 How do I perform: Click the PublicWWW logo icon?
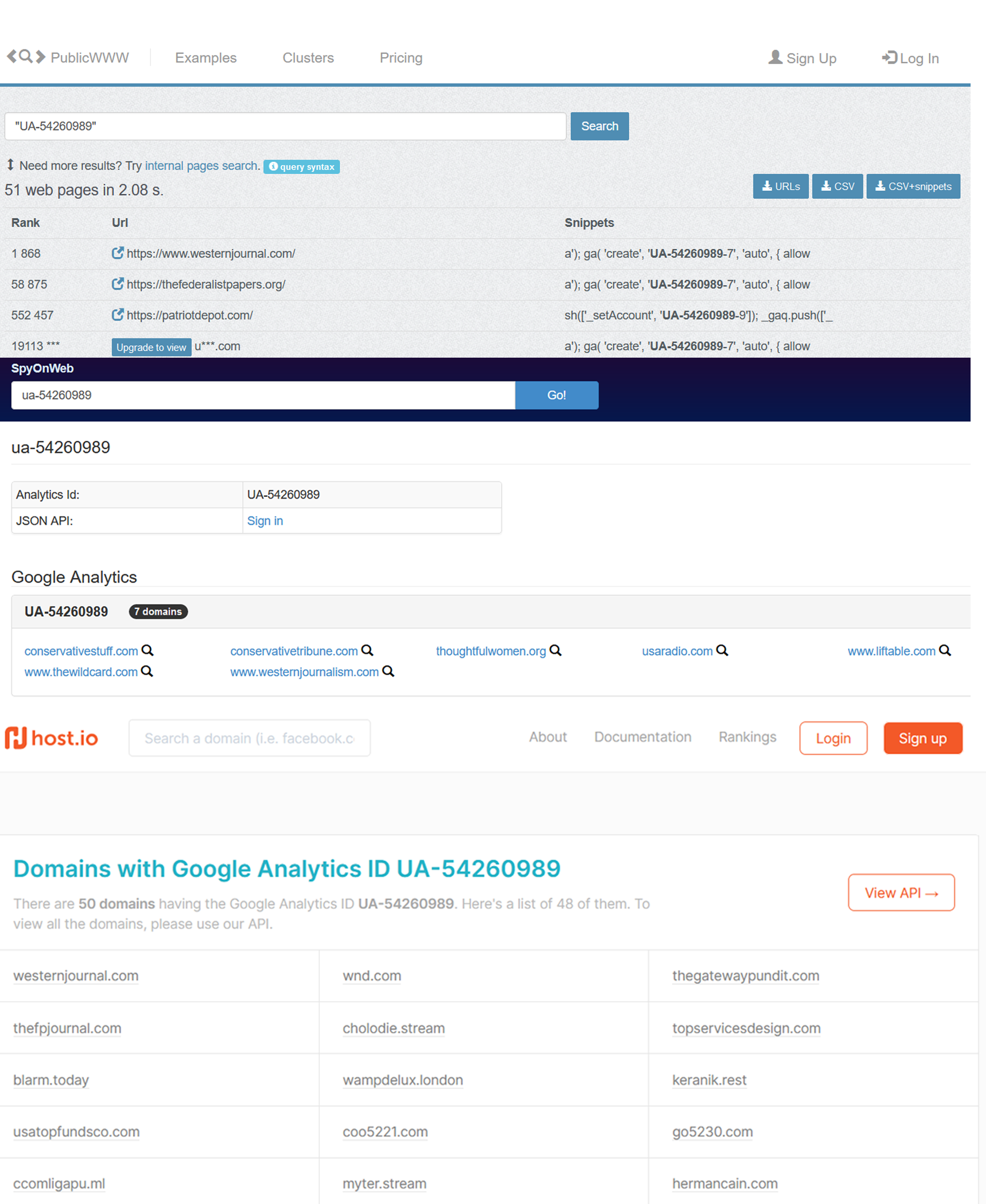[26, 57]
